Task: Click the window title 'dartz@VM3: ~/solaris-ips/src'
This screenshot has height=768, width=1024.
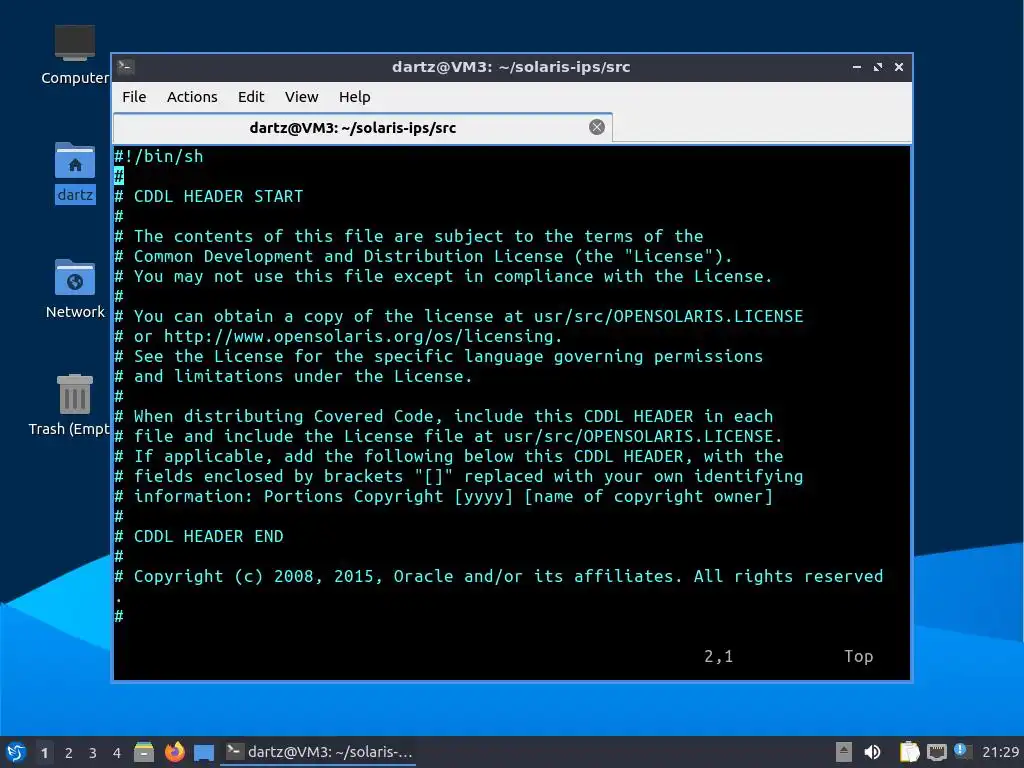Action: (511, 67)
